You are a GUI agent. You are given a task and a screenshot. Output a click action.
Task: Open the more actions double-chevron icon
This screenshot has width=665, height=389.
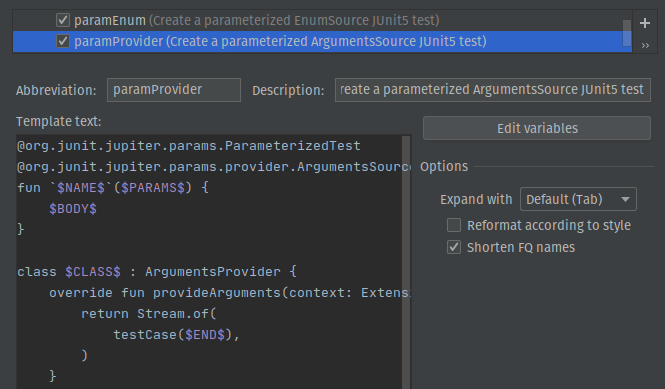pos(645,45)
